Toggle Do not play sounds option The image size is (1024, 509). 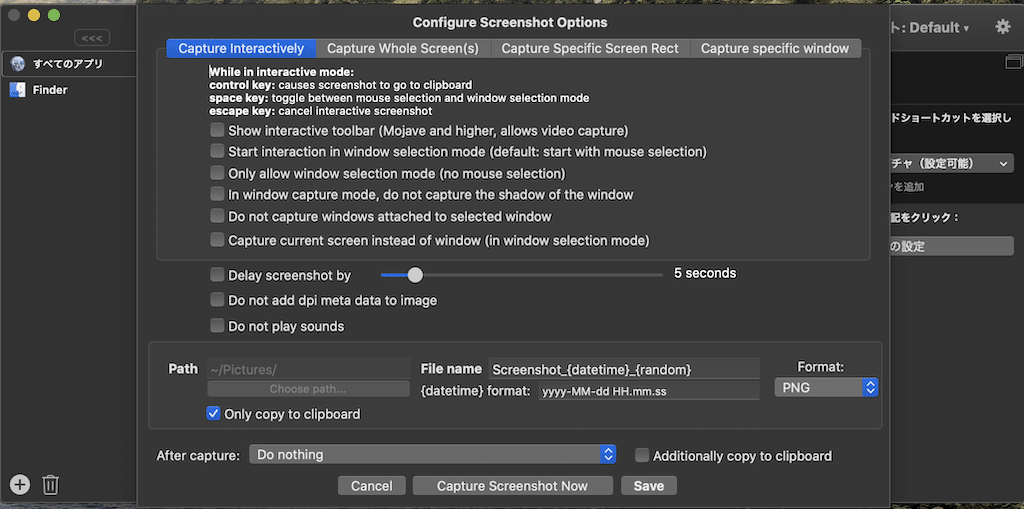coord(217,326)
